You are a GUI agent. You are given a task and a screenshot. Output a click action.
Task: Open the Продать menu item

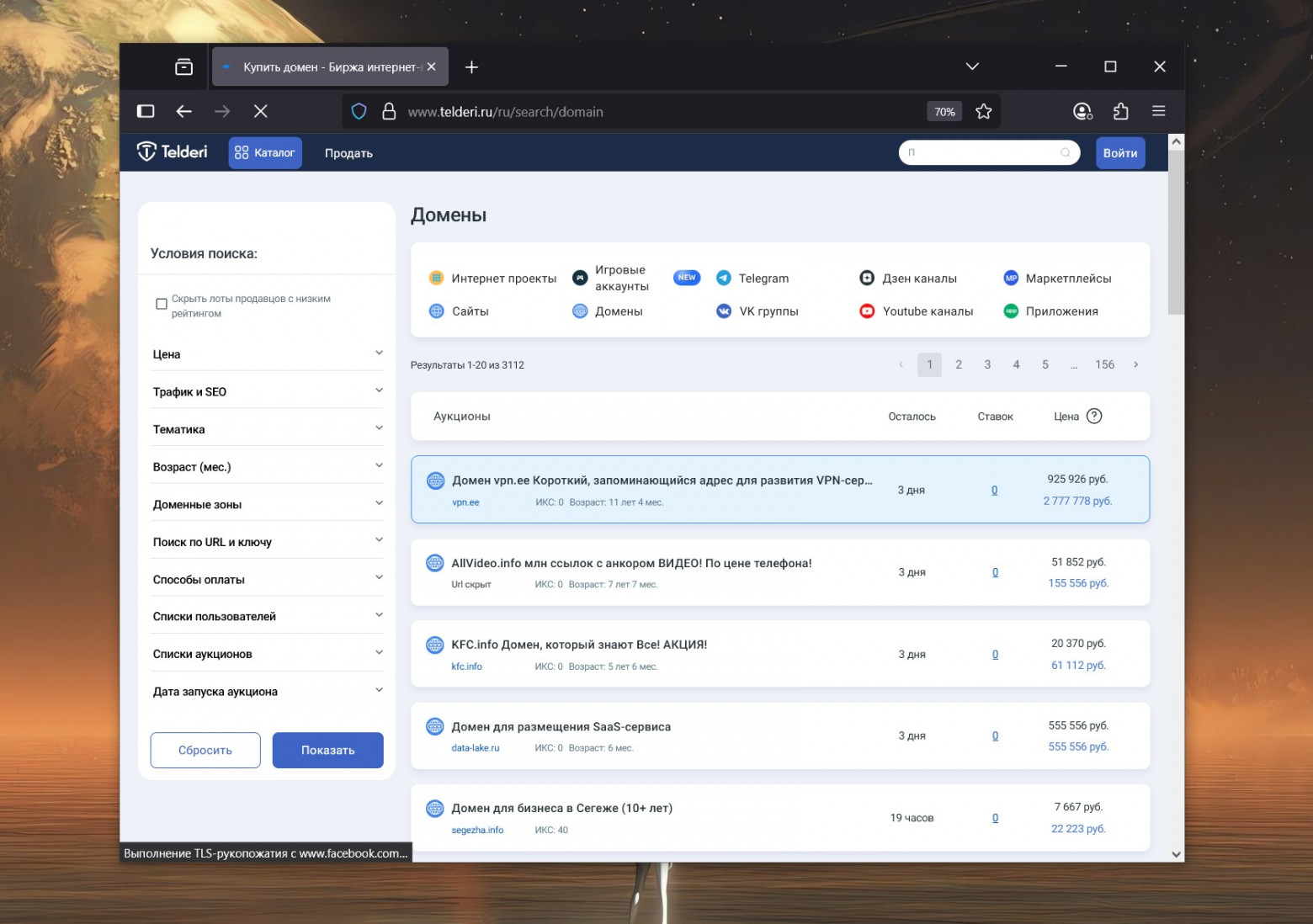348,153
